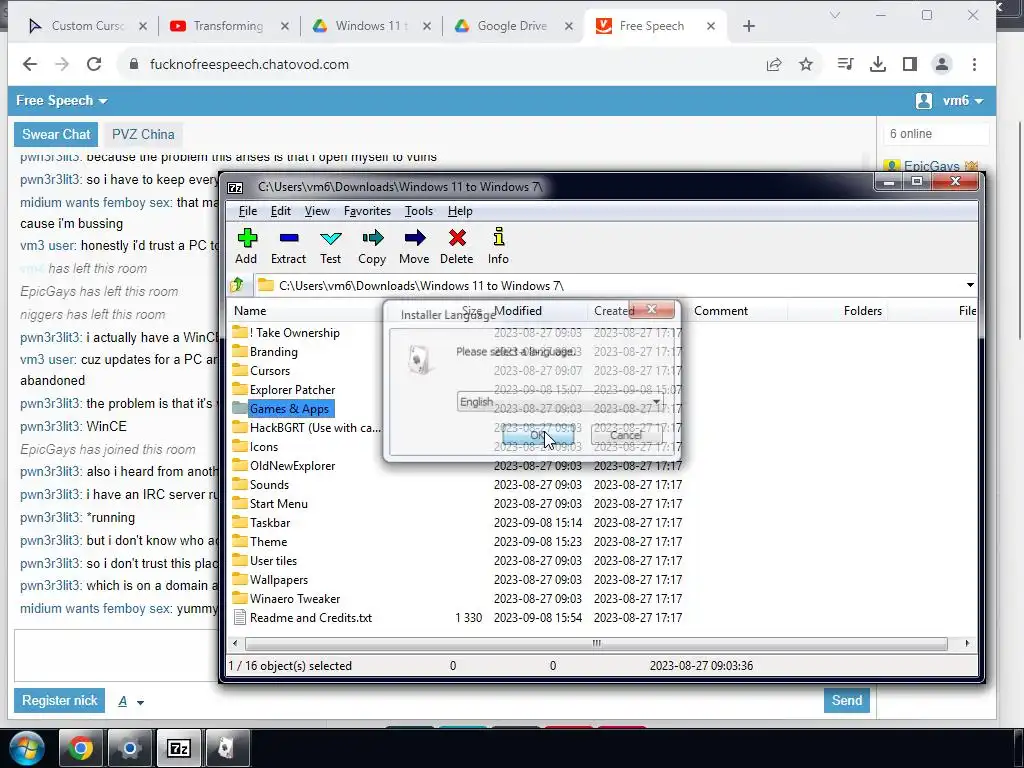This screenshot has height=768, width=1024.
Task: Click the share page icon in address bar
Action: [x=774, y=64]
